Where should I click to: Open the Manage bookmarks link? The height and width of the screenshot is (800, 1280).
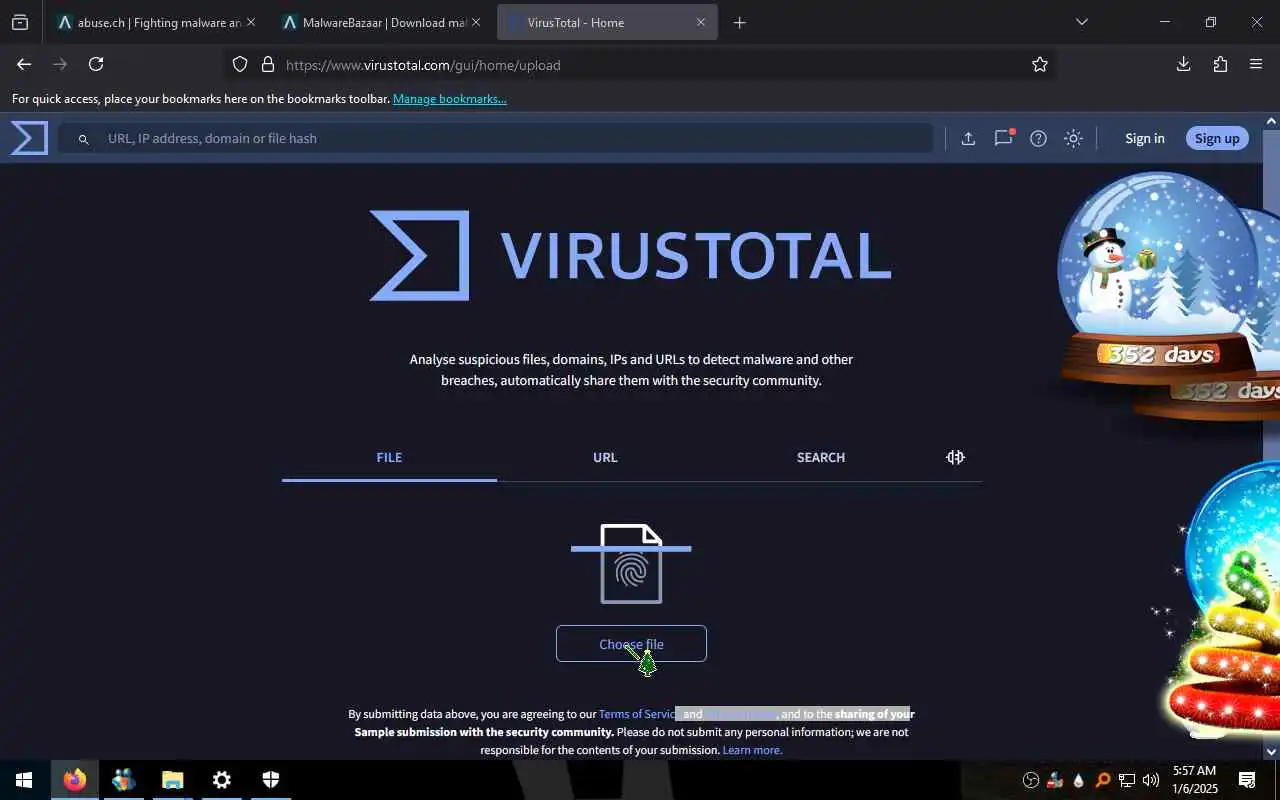(450, 99)
